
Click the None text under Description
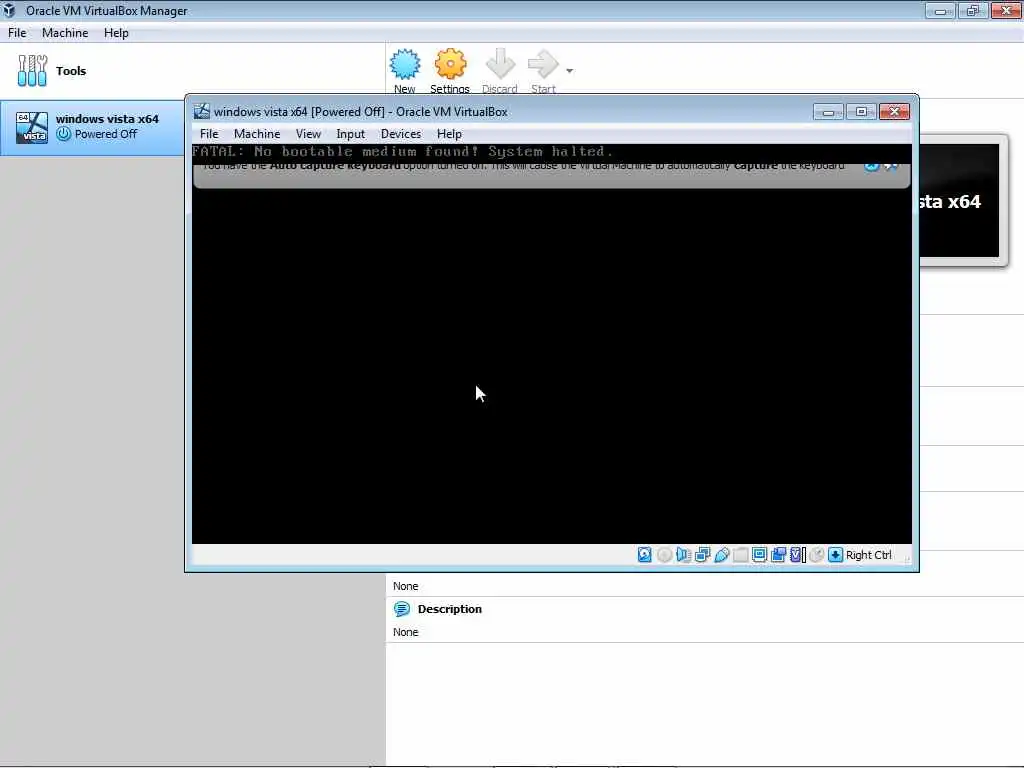click(406, 632)
